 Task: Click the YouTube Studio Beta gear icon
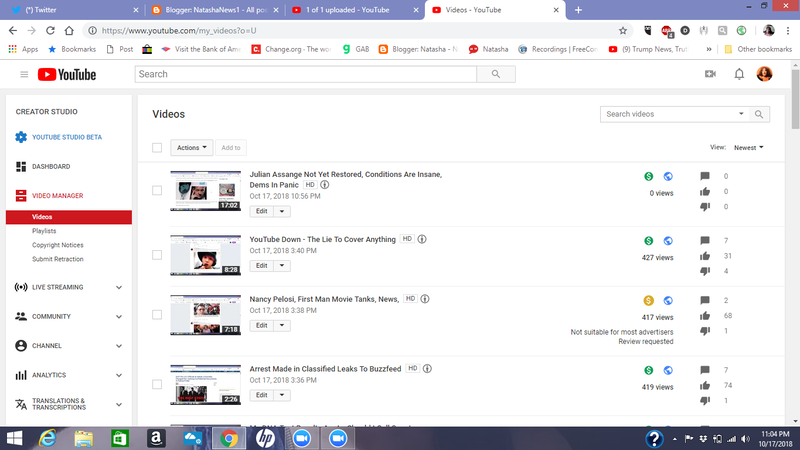(21, 137)
